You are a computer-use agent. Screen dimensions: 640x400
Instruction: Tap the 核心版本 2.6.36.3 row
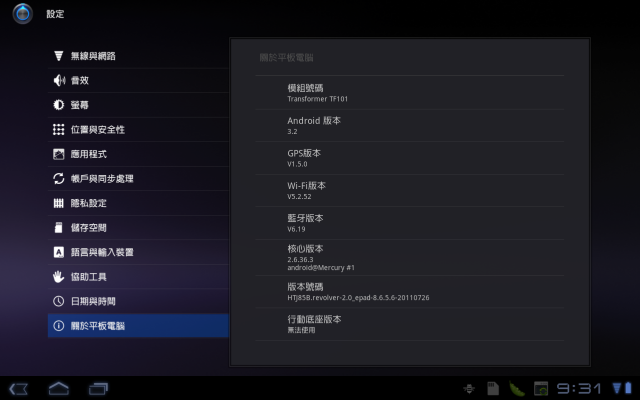point(409,258)
